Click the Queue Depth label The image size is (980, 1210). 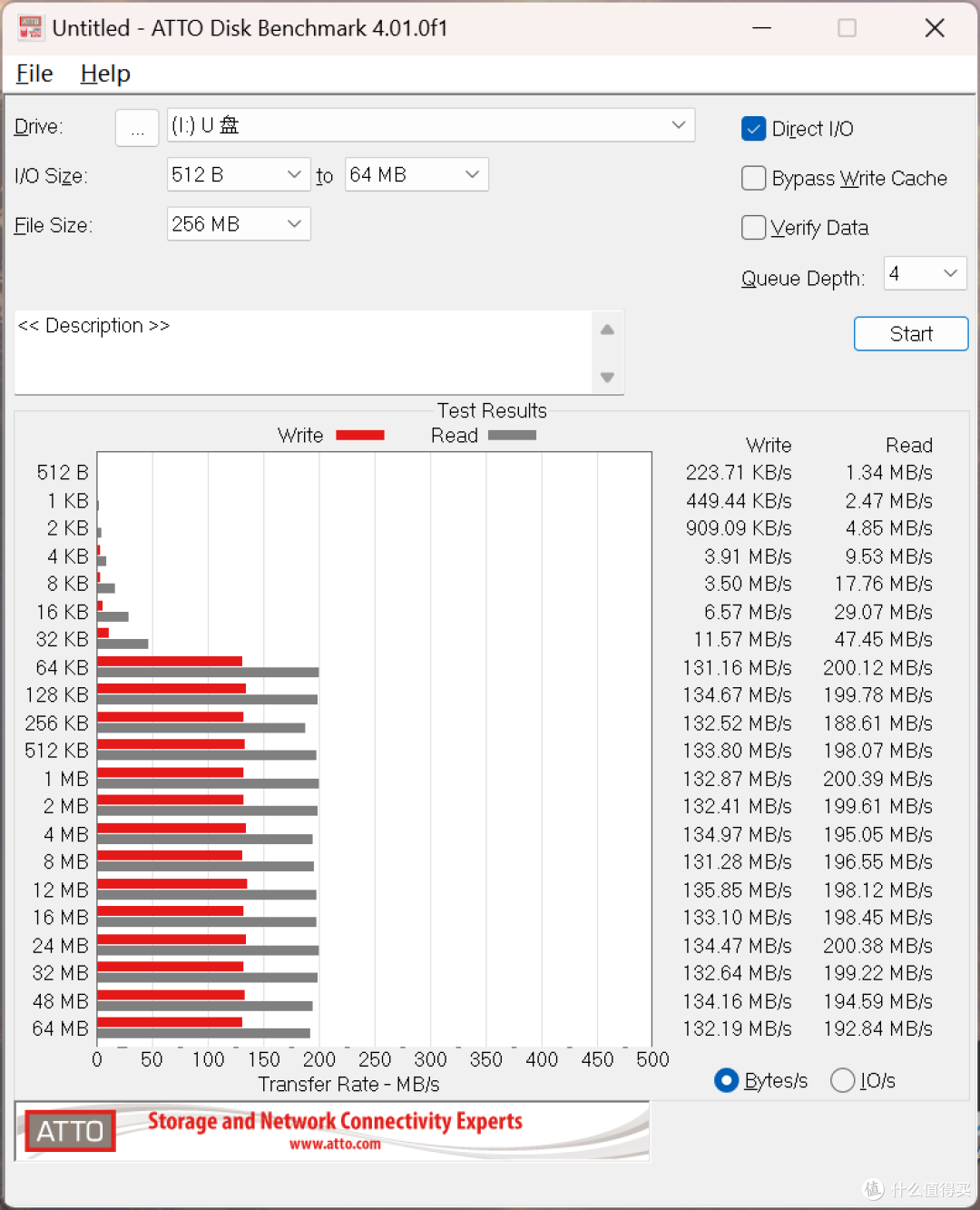coord(803,279)
